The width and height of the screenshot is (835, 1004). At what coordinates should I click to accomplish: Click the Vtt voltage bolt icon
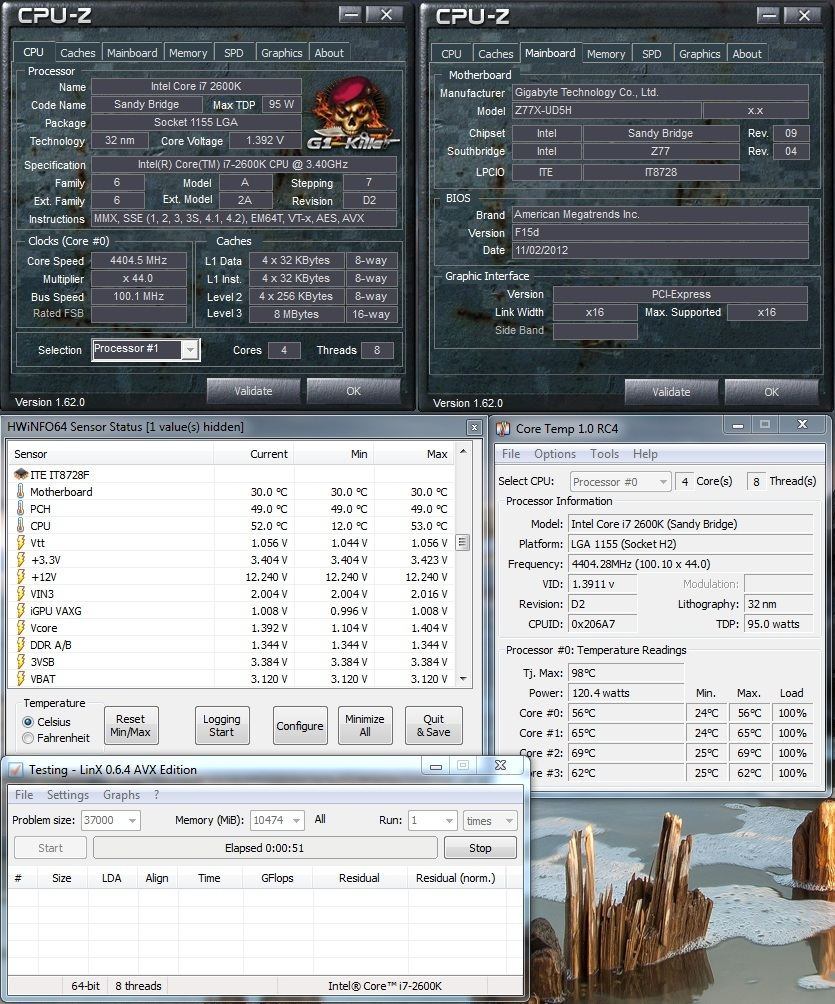20,542
